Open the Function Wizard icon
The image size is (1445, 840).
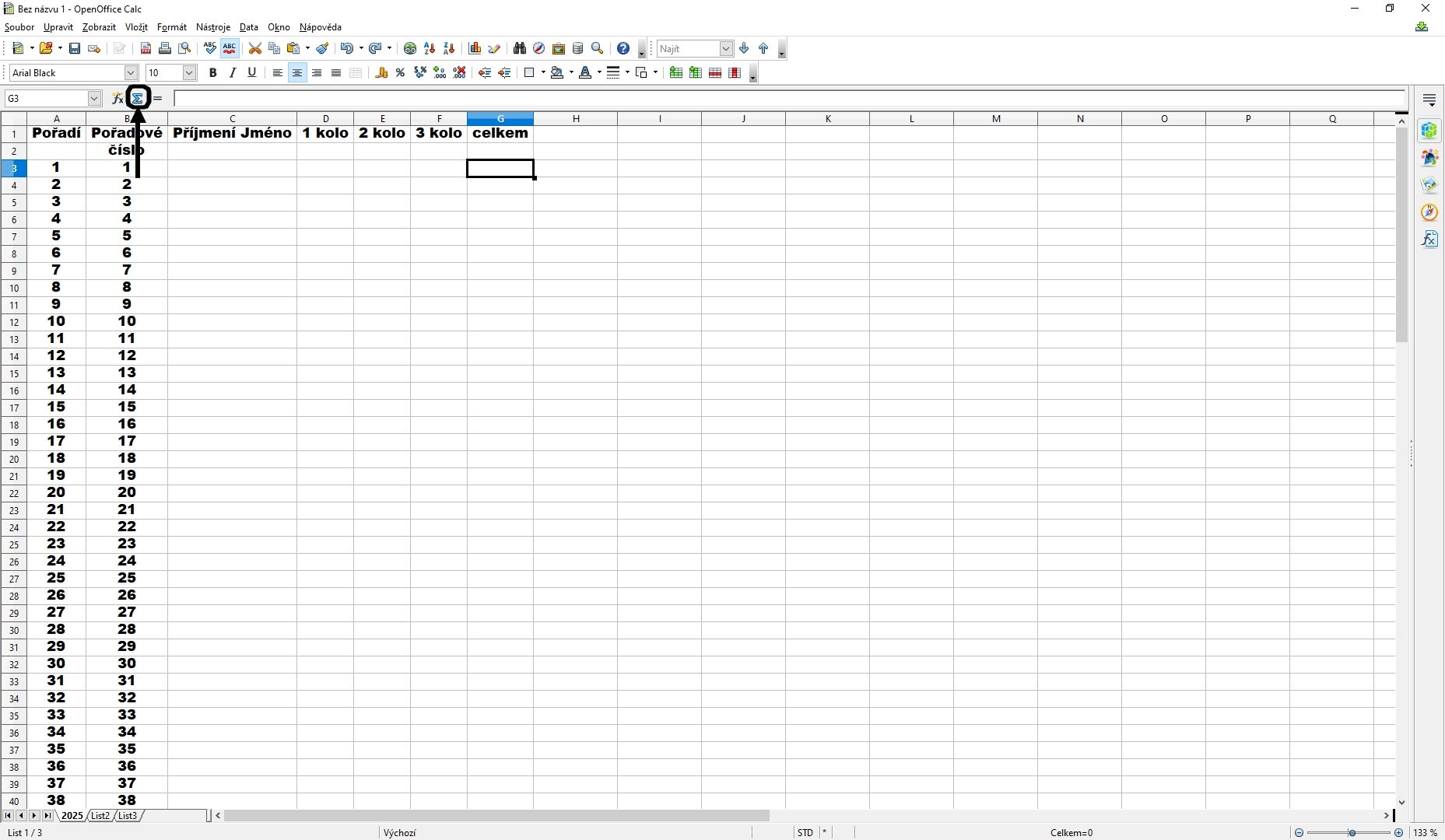tap(117, 98)
